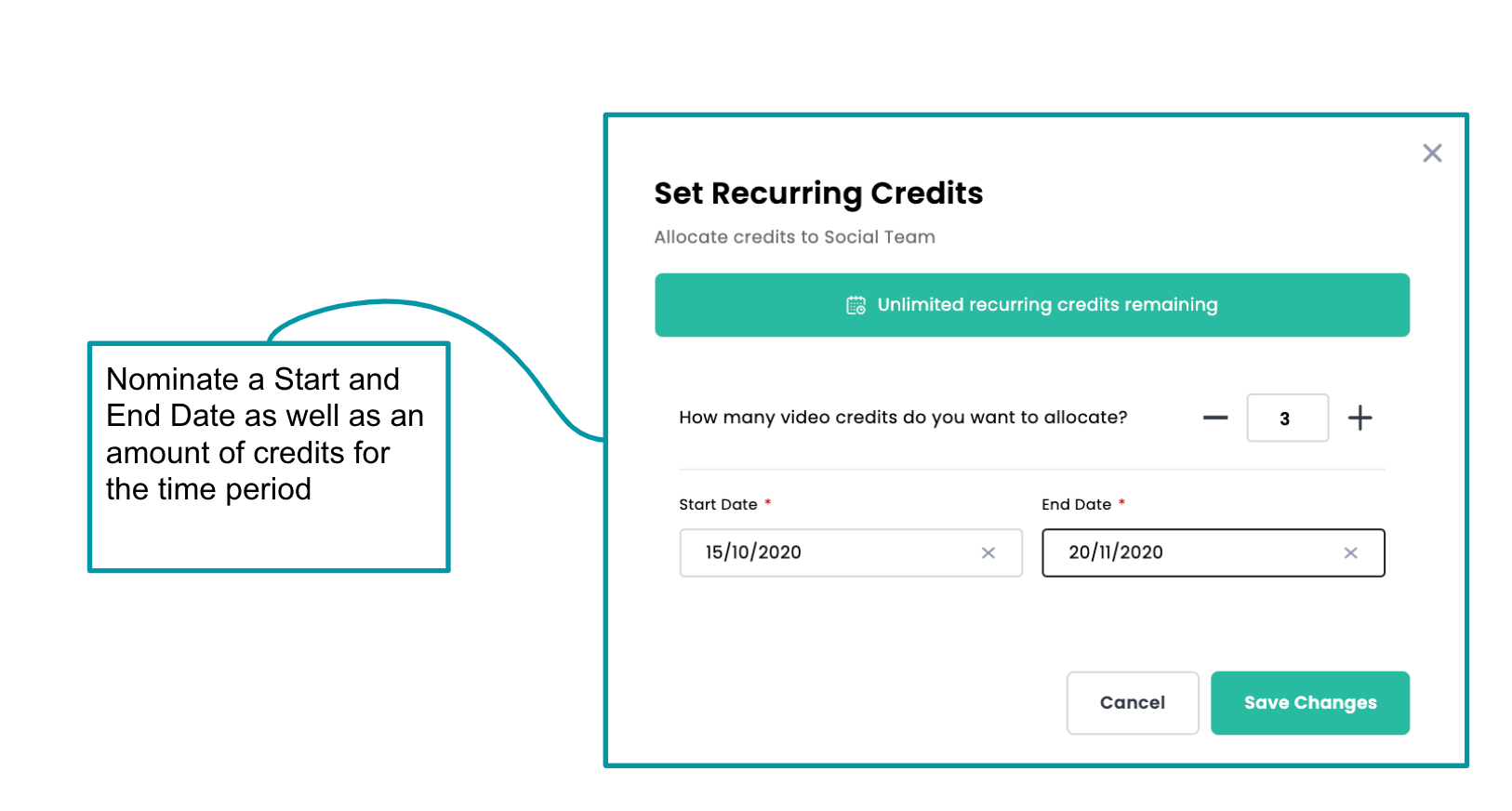This screenshot has height=811, width=1512.
Task: Click the Start Date label
Action: (718, 504)
